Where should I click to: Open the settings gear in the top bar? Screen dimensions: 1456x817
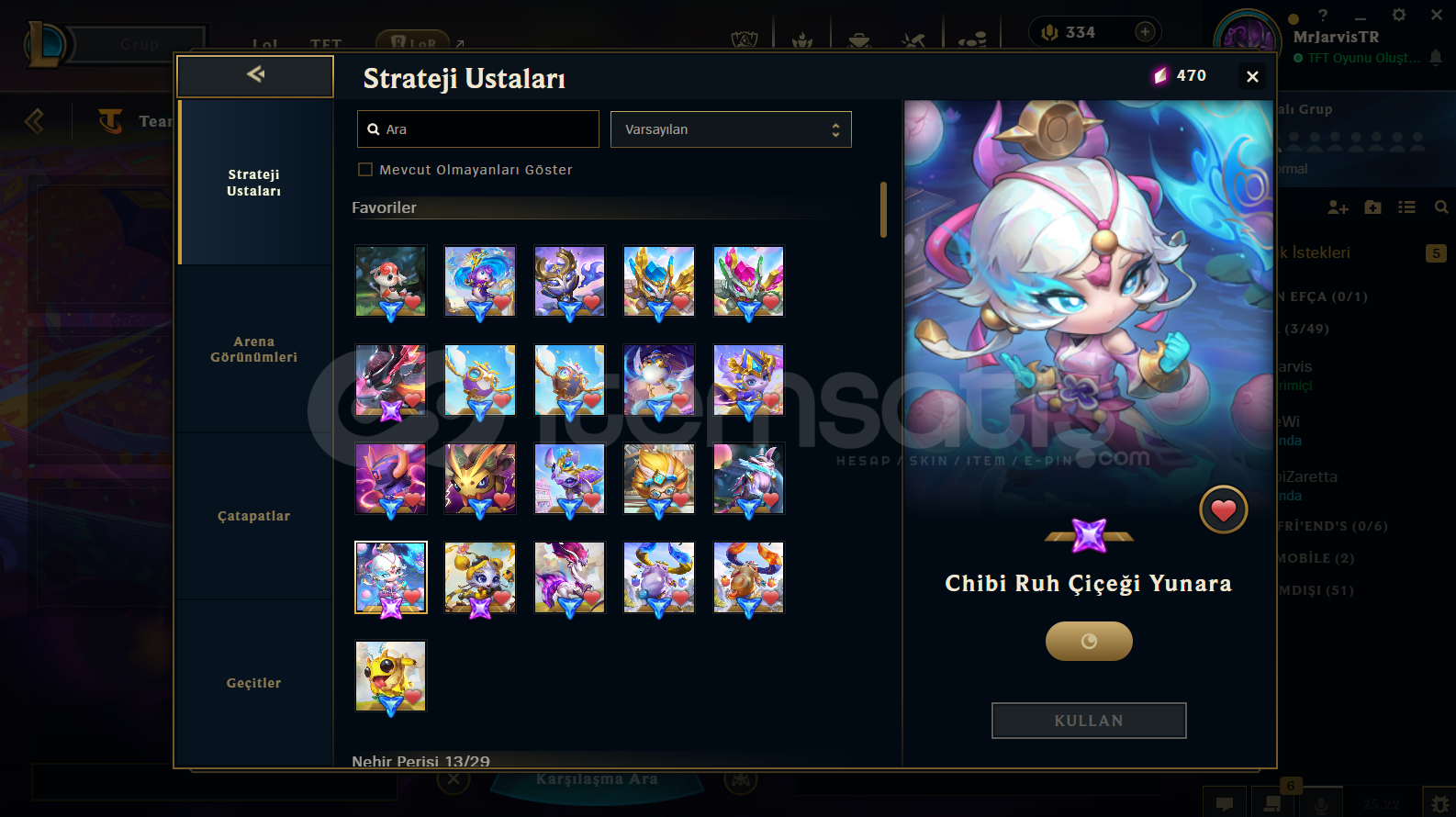1398,15
